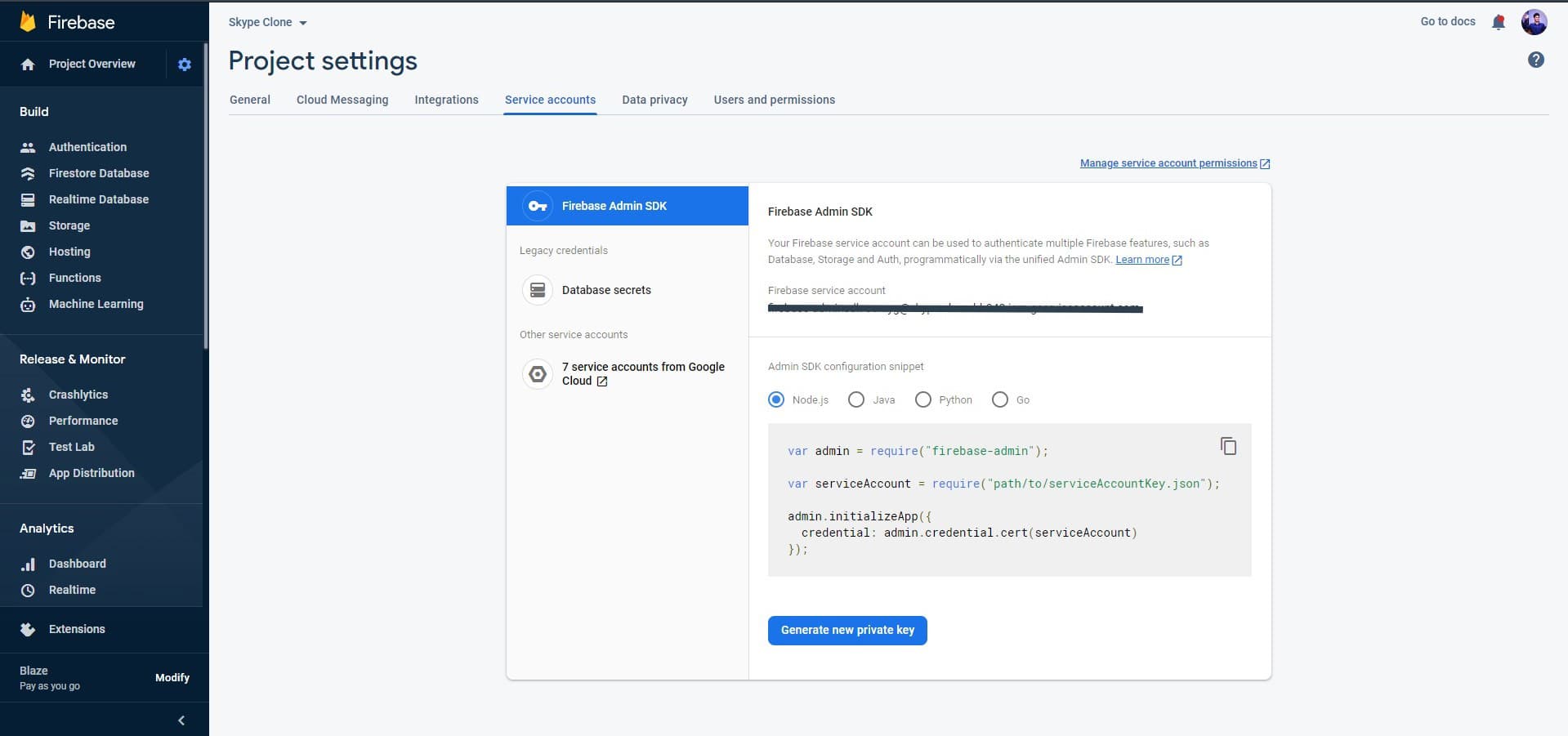Switch to the Cloud Messaging tab

342,100
